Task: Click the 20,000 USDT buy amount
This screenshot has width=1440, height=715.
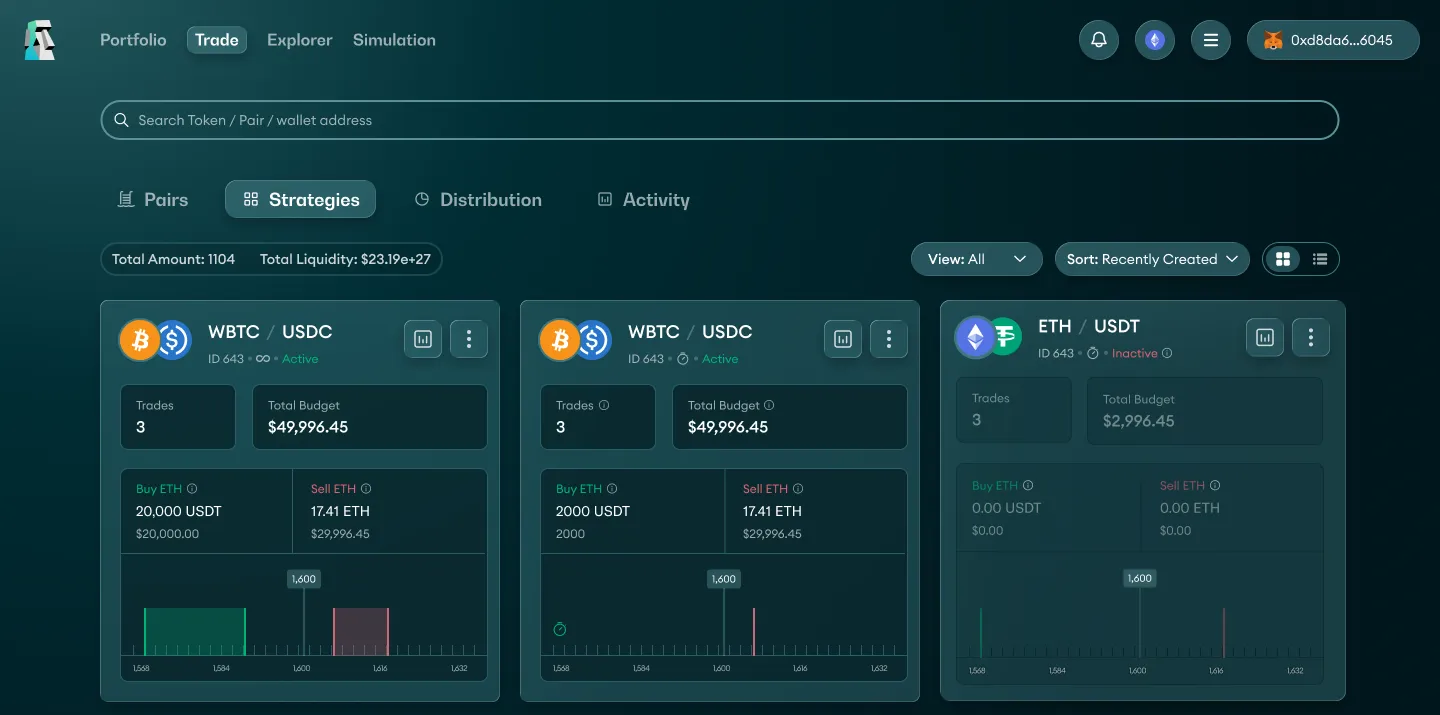Action: 179,511
